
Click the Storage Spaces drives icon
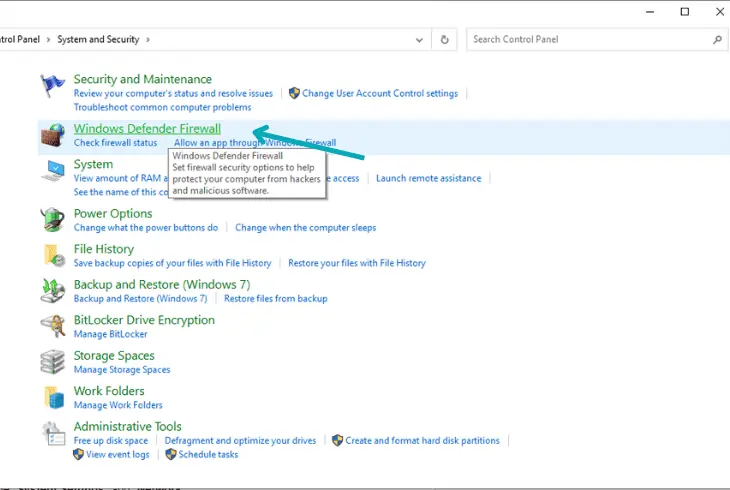point(53,362)
